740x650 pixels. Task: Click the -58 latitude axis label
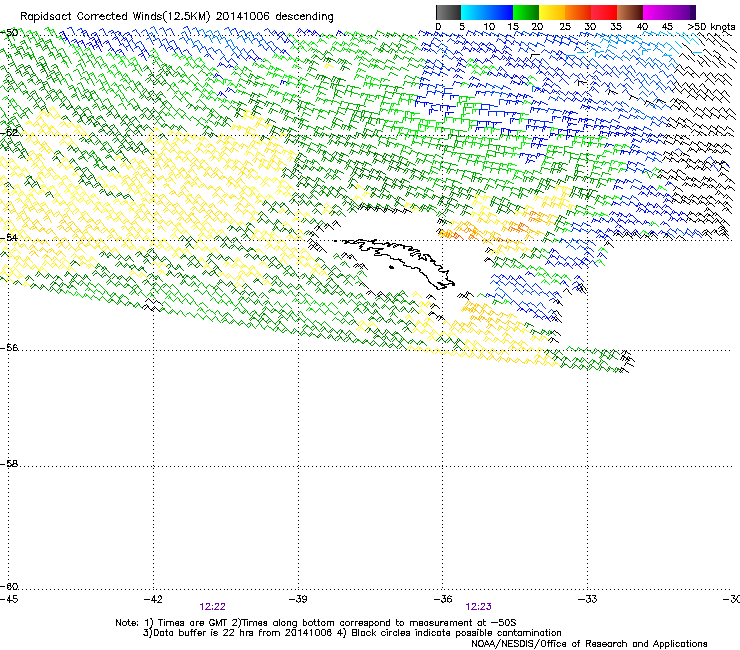click(9, 464)
